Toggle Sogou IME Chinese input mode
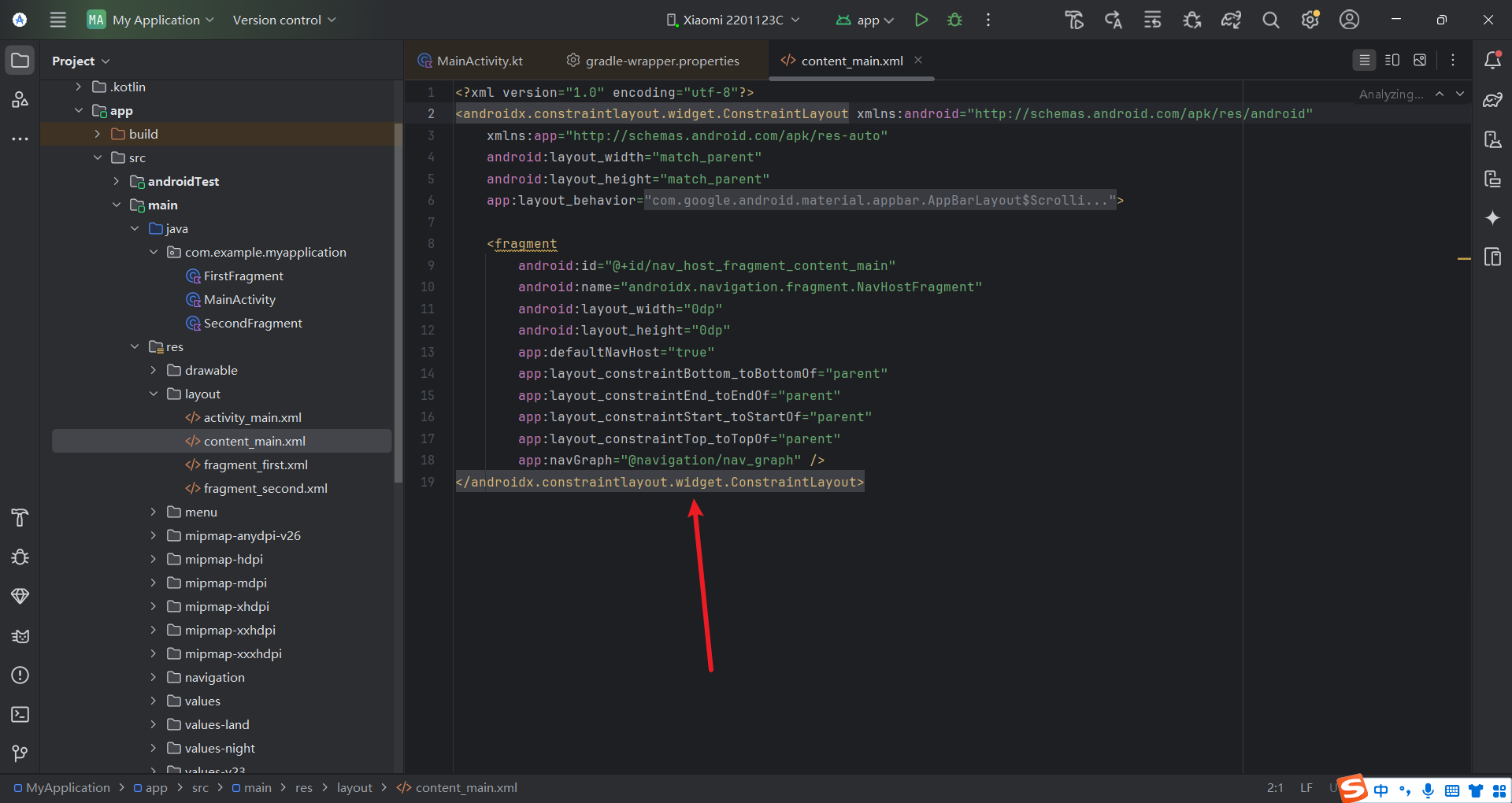Image resolution: width=1512 pixels, height=803 pixels. 1380,790
